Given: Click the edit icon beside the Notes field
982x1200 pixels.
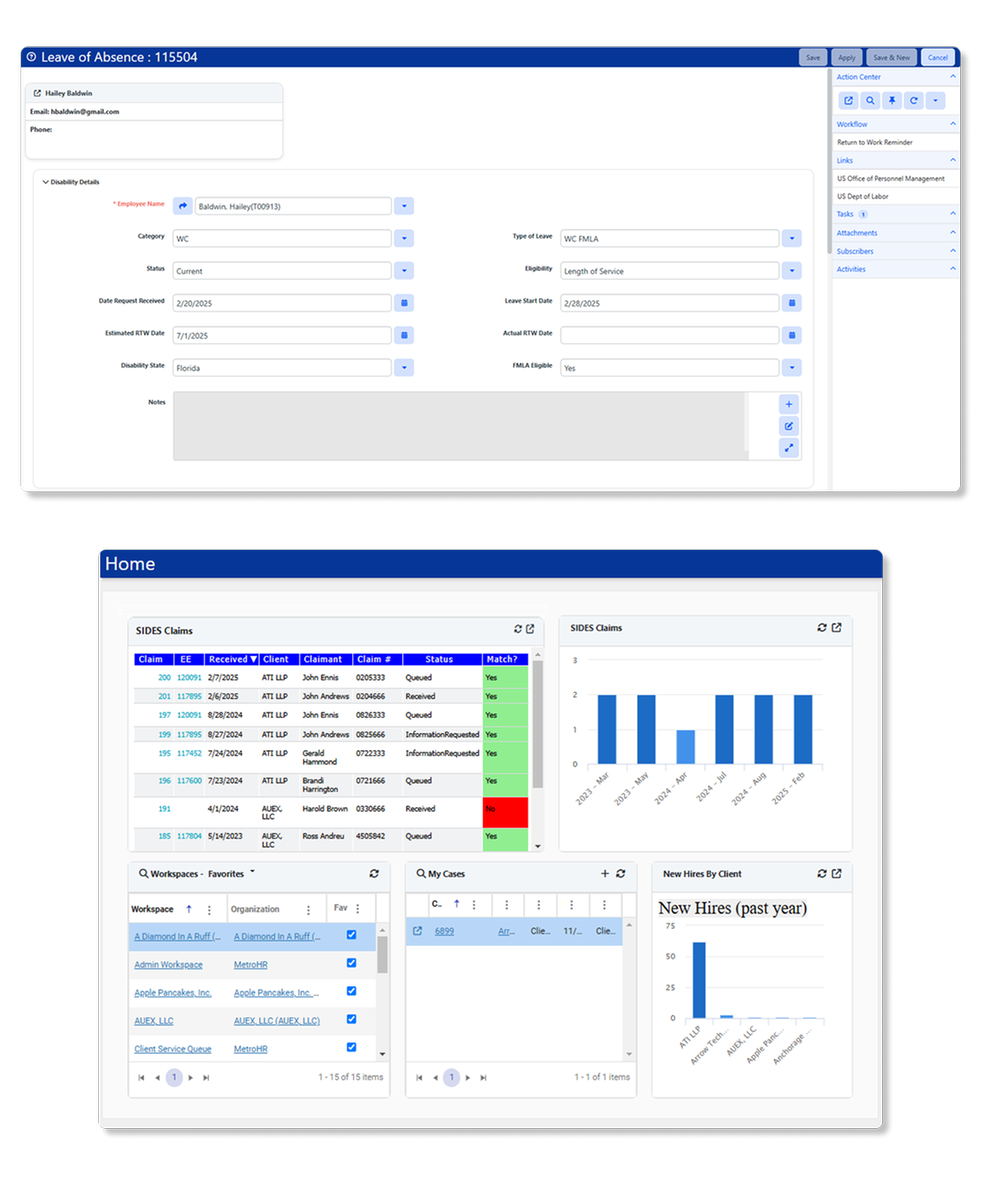Looking at the screenshot, I should 789,425.
